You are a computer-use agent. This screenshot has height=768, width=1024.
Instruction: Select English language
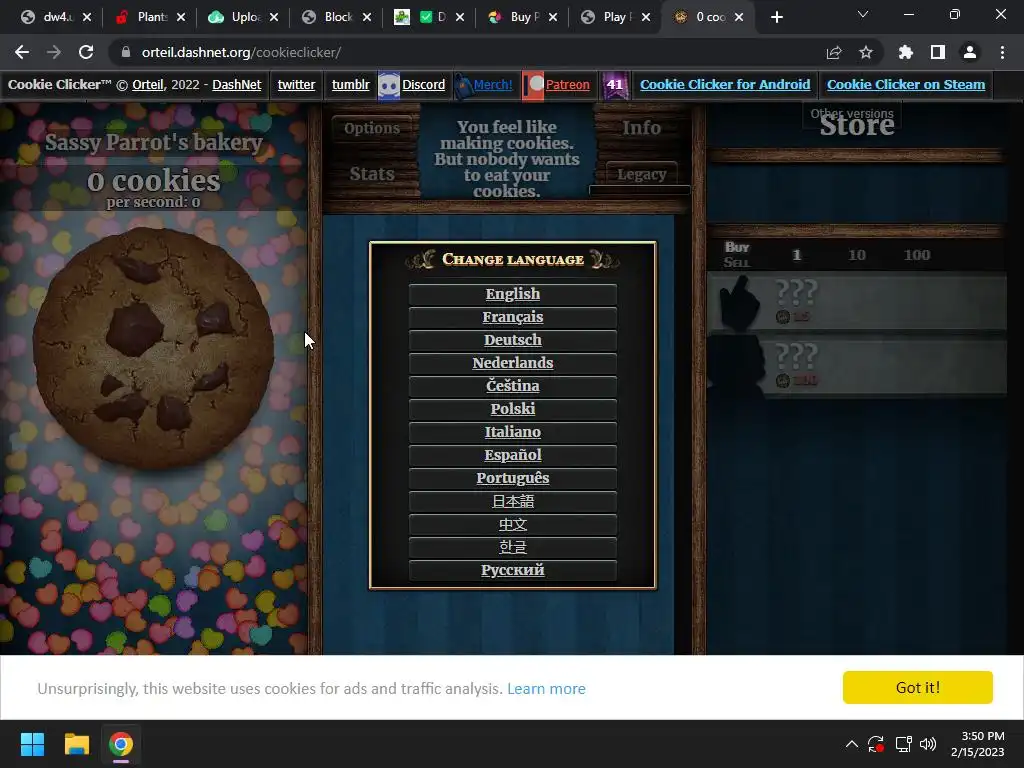pyautogui.click(x=513, y=294)
